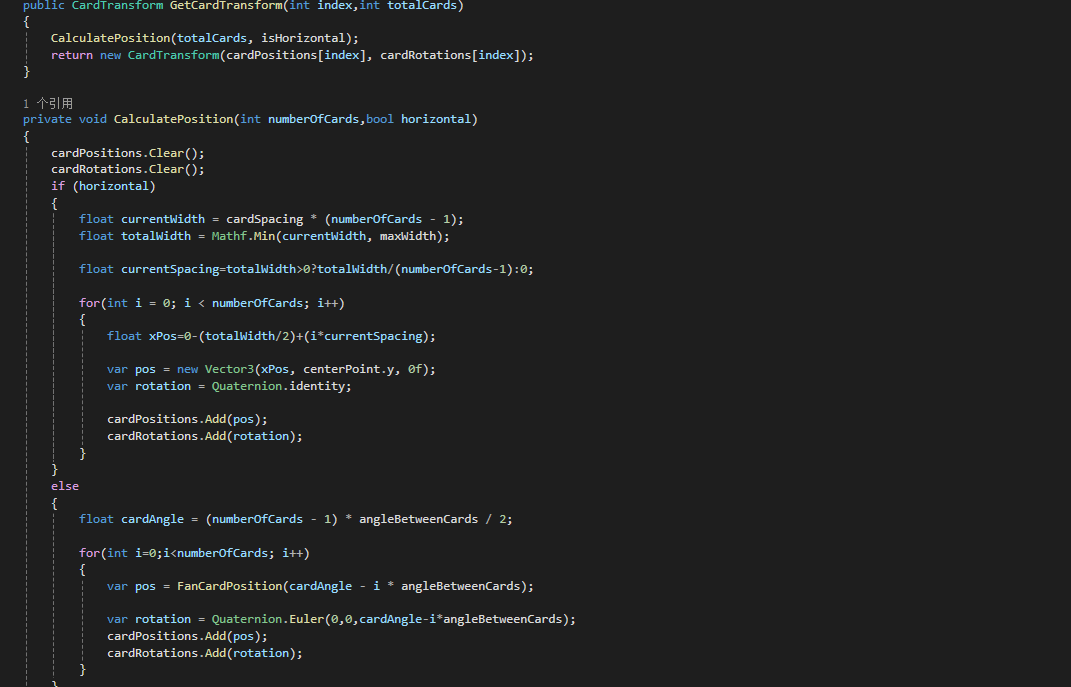Click the "else" keyword
This screenshot has height=687, width=1071.
(65, 486)
